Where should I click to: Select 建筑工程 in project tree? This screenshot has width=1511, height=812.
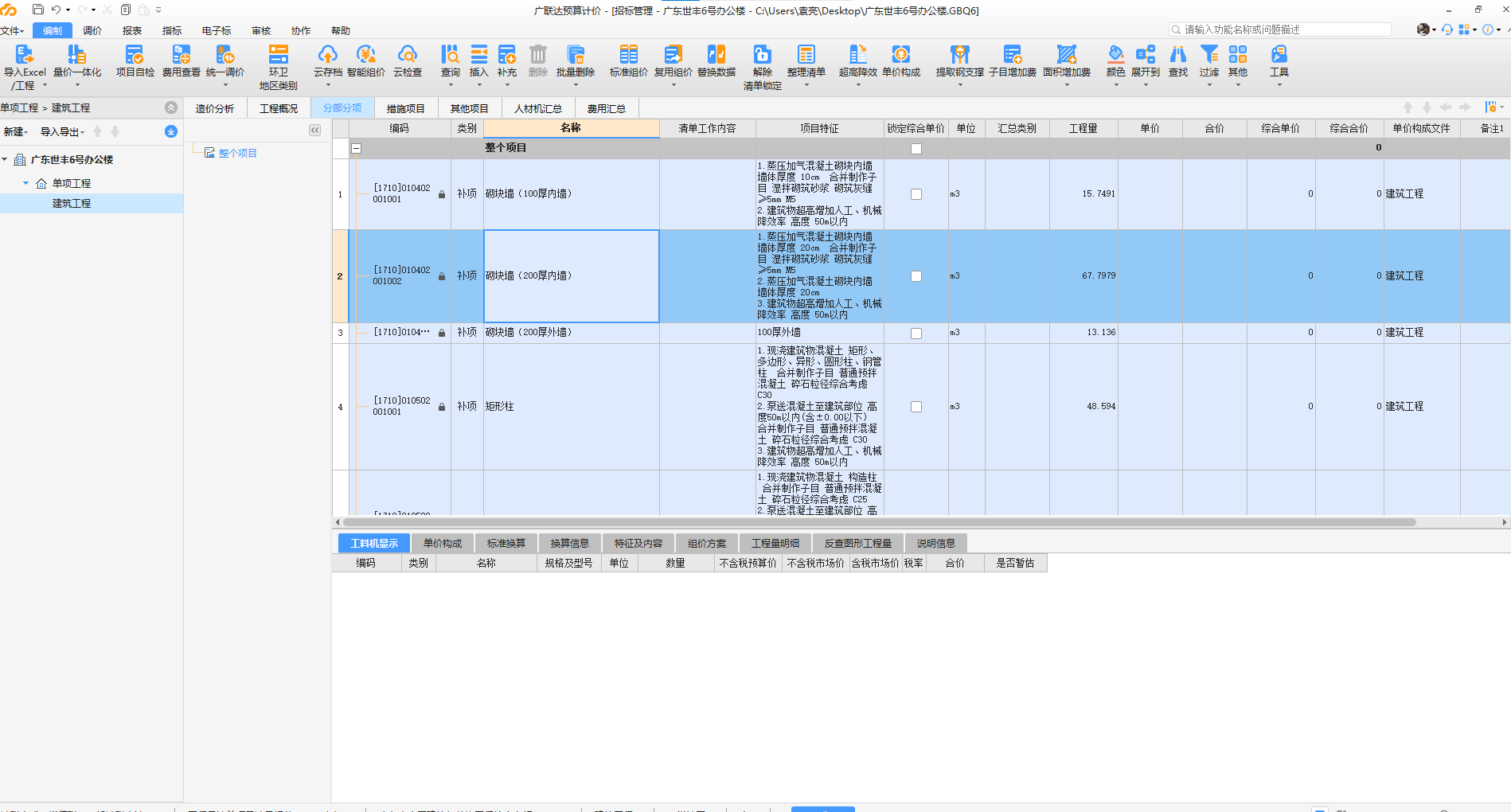[72, 204]
